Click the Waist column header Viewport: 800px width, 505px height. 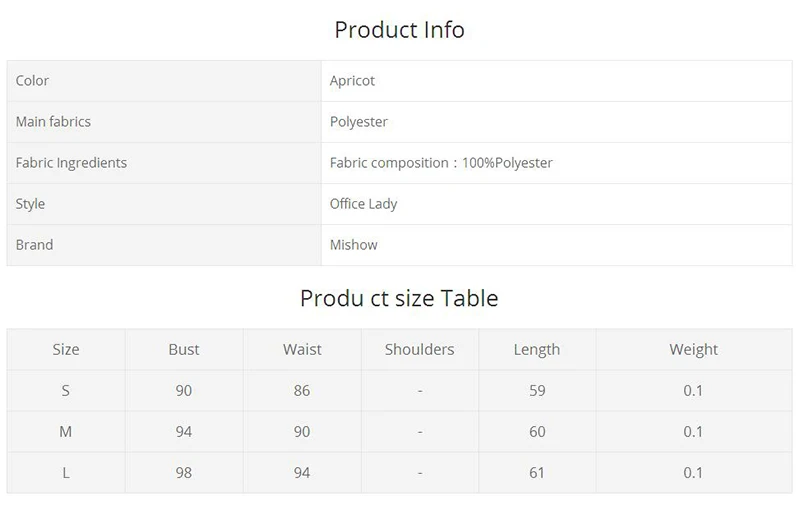point(302,349)
